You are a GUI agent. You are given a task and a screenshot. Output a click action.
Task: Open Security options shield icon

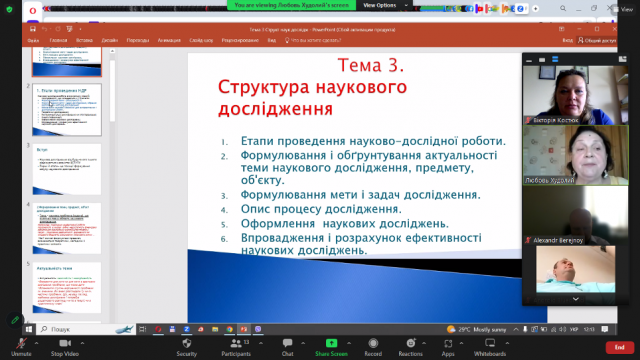click(x=187, y=347)
